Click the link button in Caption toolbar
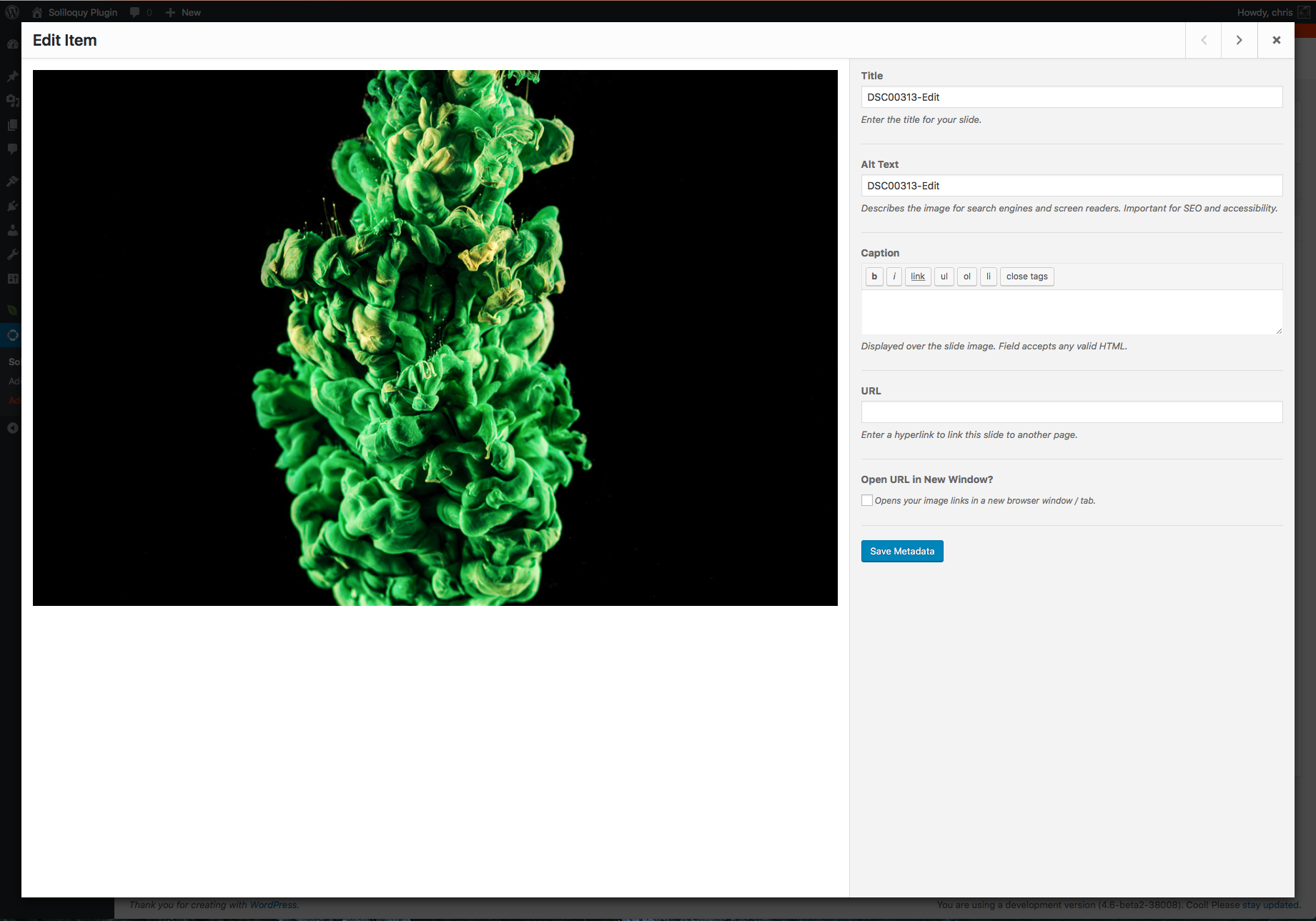The image size is (1316, 921). [x=918, y=277]
